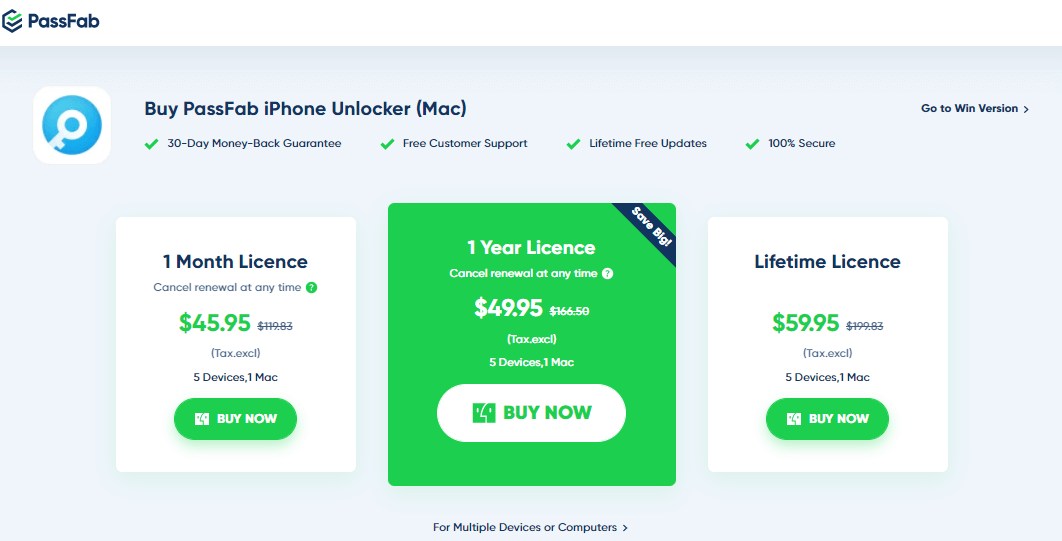The height and width of the screenshot is (541, 1062).
Task: Click checkmark next to 30-Day Money-Back Guarantee
Action: pos(152,144)
